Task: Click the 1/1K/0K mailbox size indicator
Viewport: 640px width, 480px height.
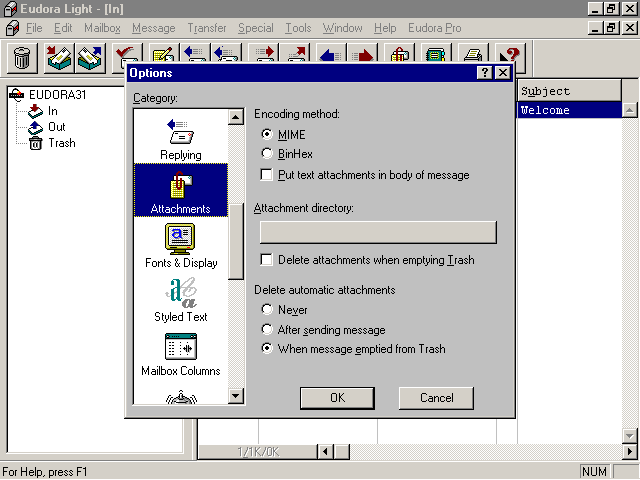Action: 258,452
